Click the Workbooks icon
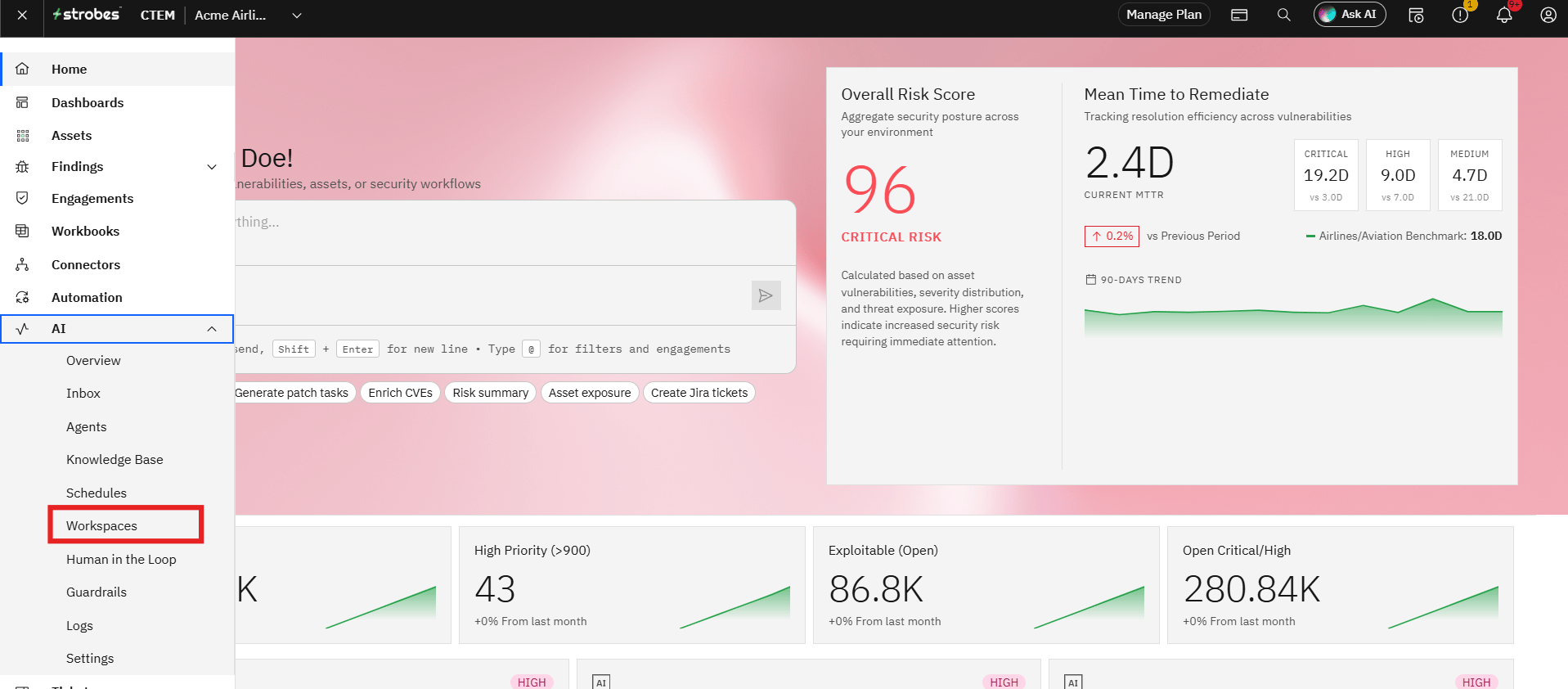This screenshot has height=689, width=1568. point(22,231)
